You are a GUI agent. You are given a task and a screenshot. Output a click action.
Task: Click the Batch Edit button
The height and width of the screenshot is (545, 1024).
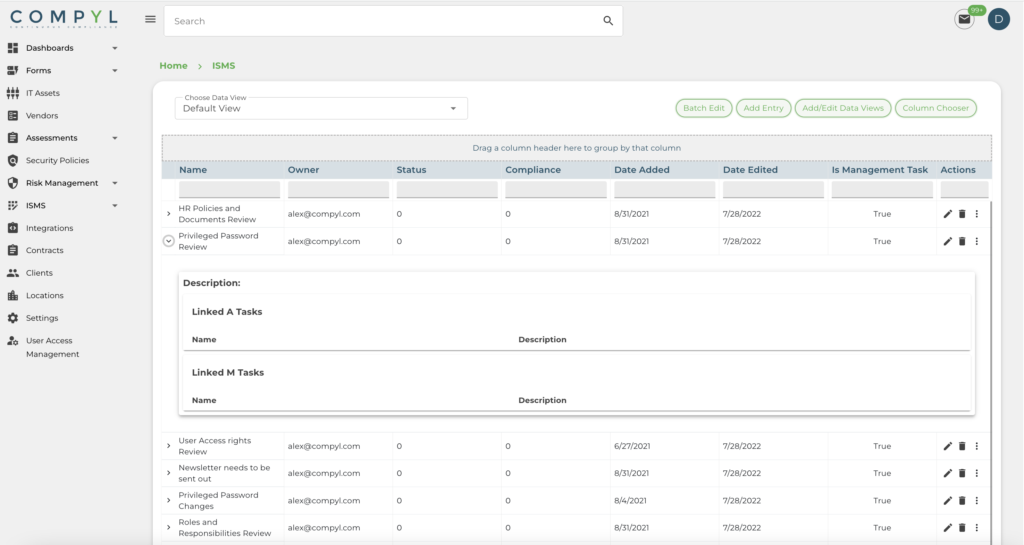click(x=703, y=108)
